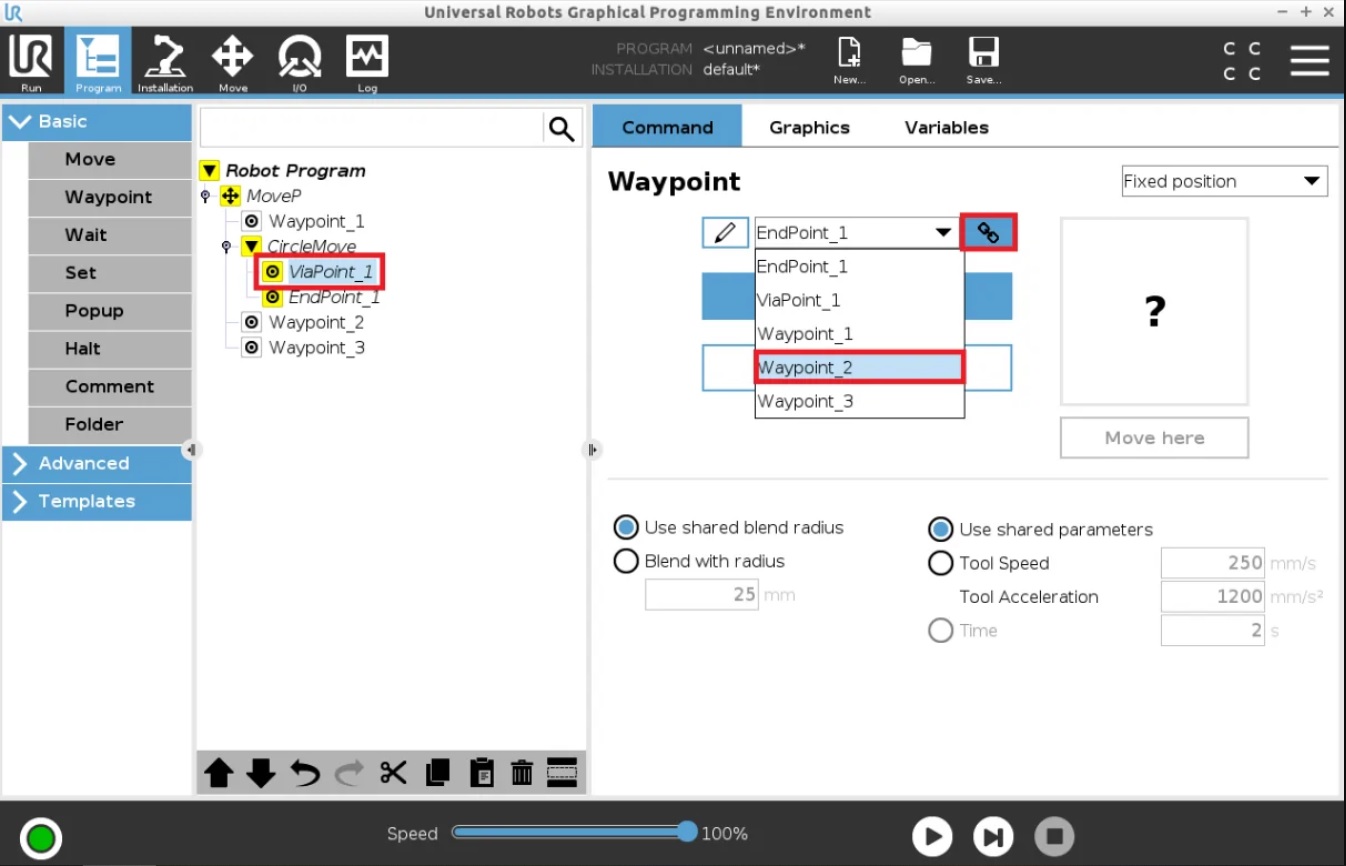Collapse the CircleMove node triangle

point(251,246)
